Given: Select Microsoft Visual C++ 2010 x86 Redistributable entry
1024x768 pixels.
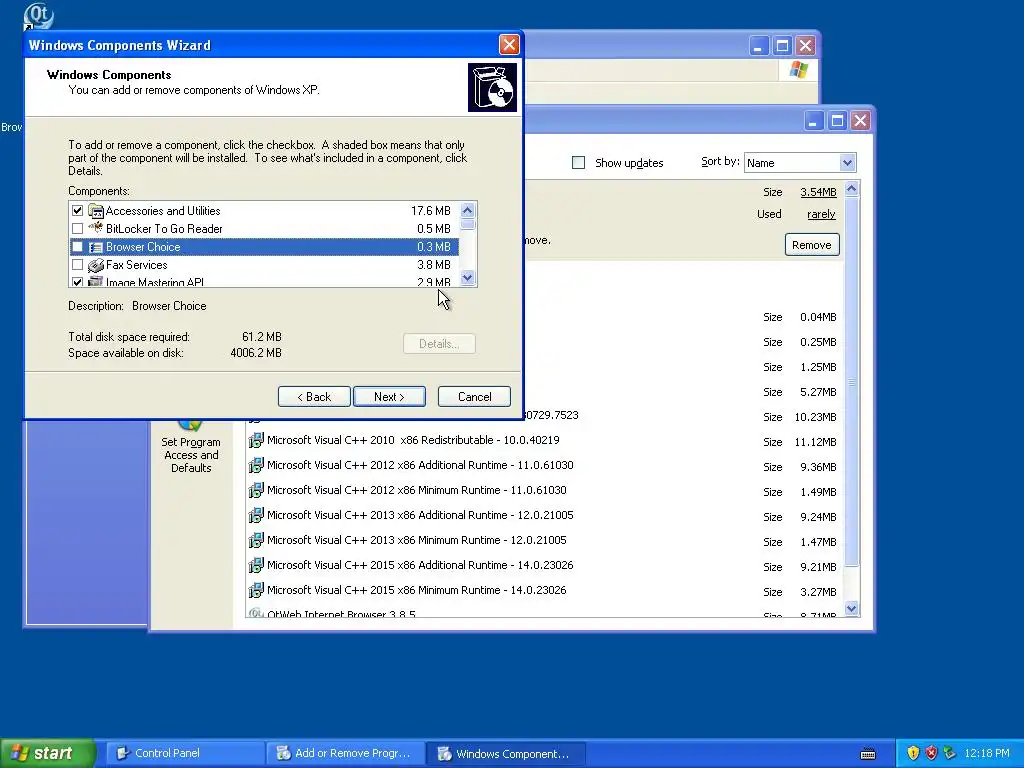Looking at the screenshot, I should (x=413, y=440).
